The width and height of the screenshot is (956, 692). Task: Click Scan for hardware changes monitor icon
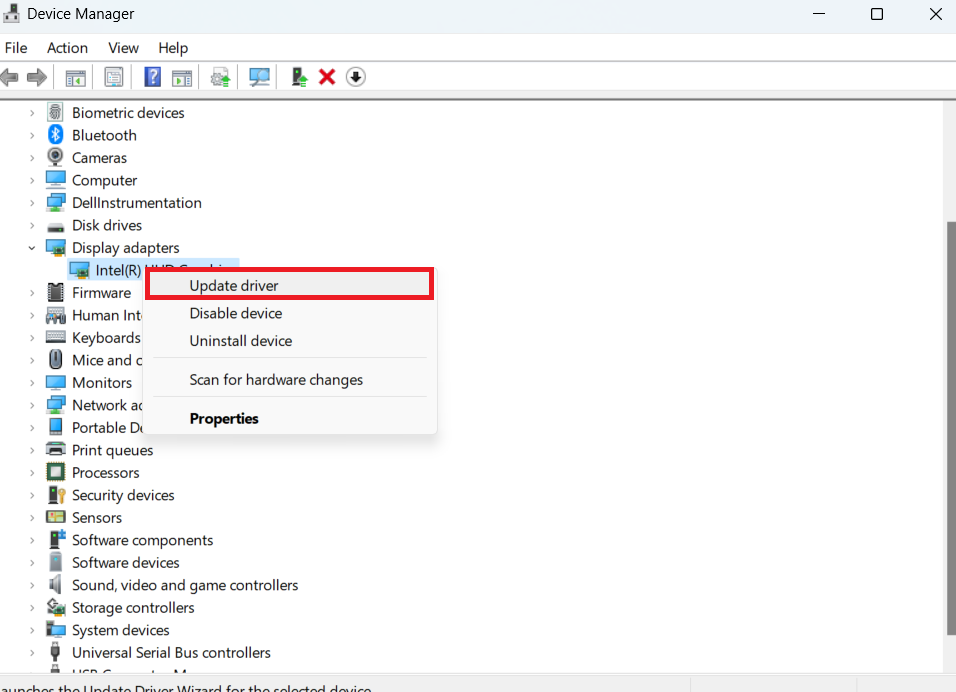259,77
